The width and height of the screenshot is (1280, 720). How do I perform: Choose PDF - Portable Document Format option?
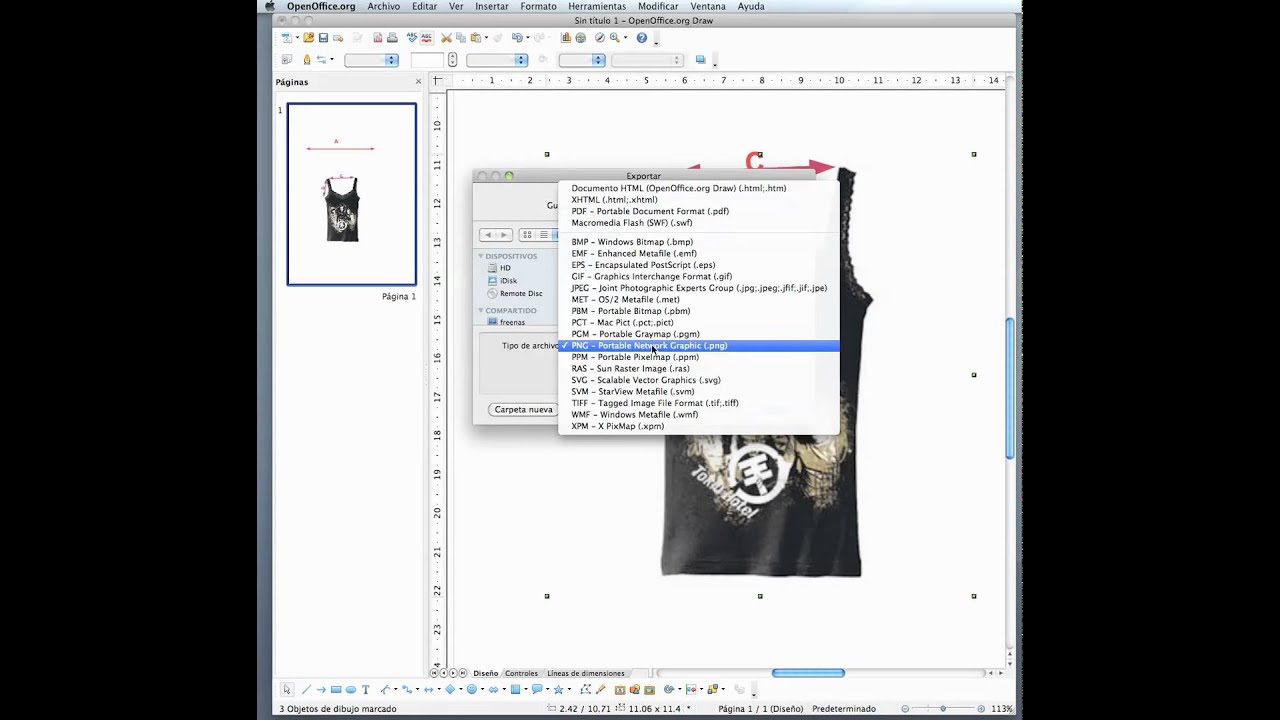[x=699, y=211]
